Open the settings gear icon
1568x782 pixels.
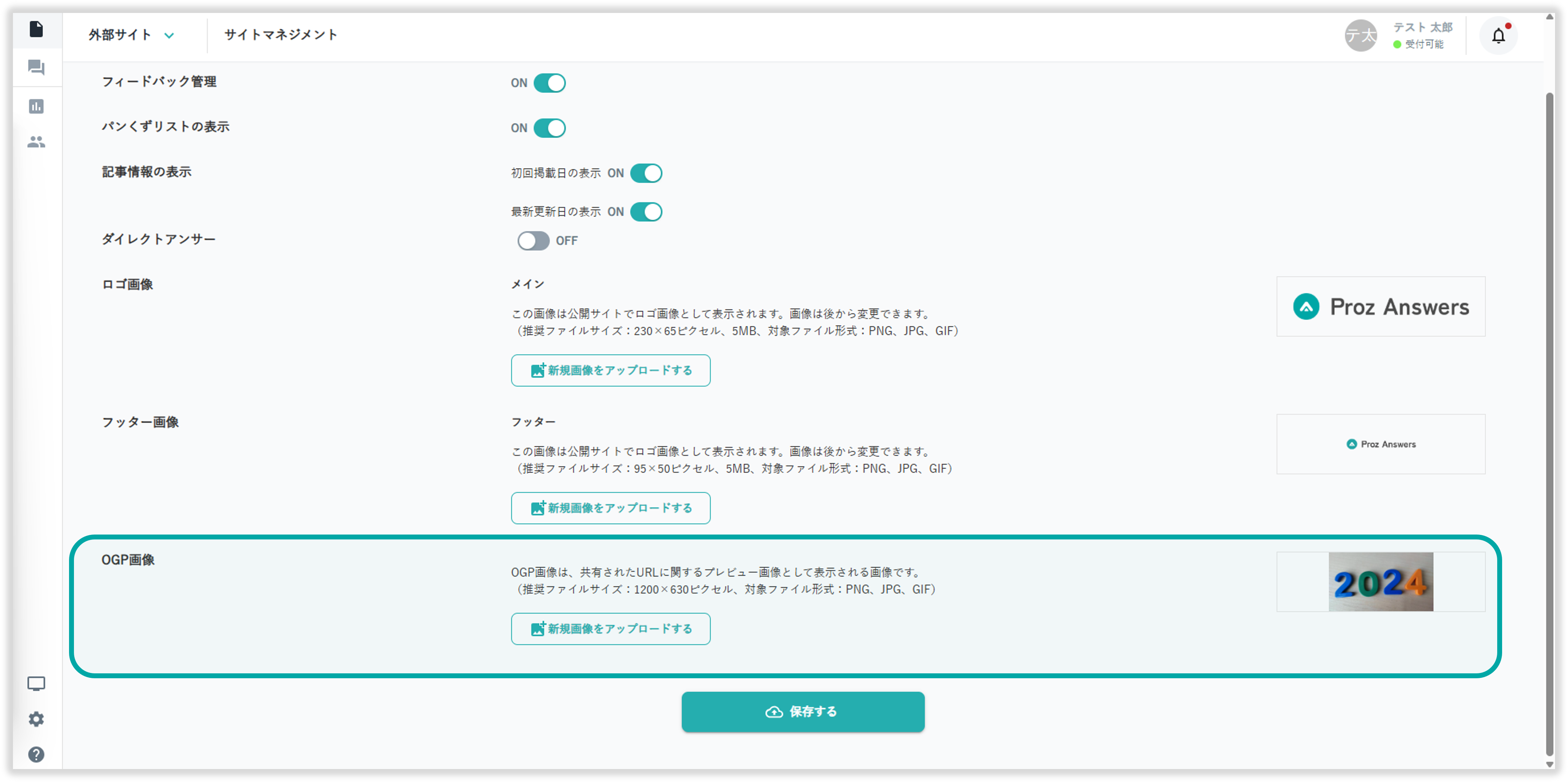[x=36, y=719]
